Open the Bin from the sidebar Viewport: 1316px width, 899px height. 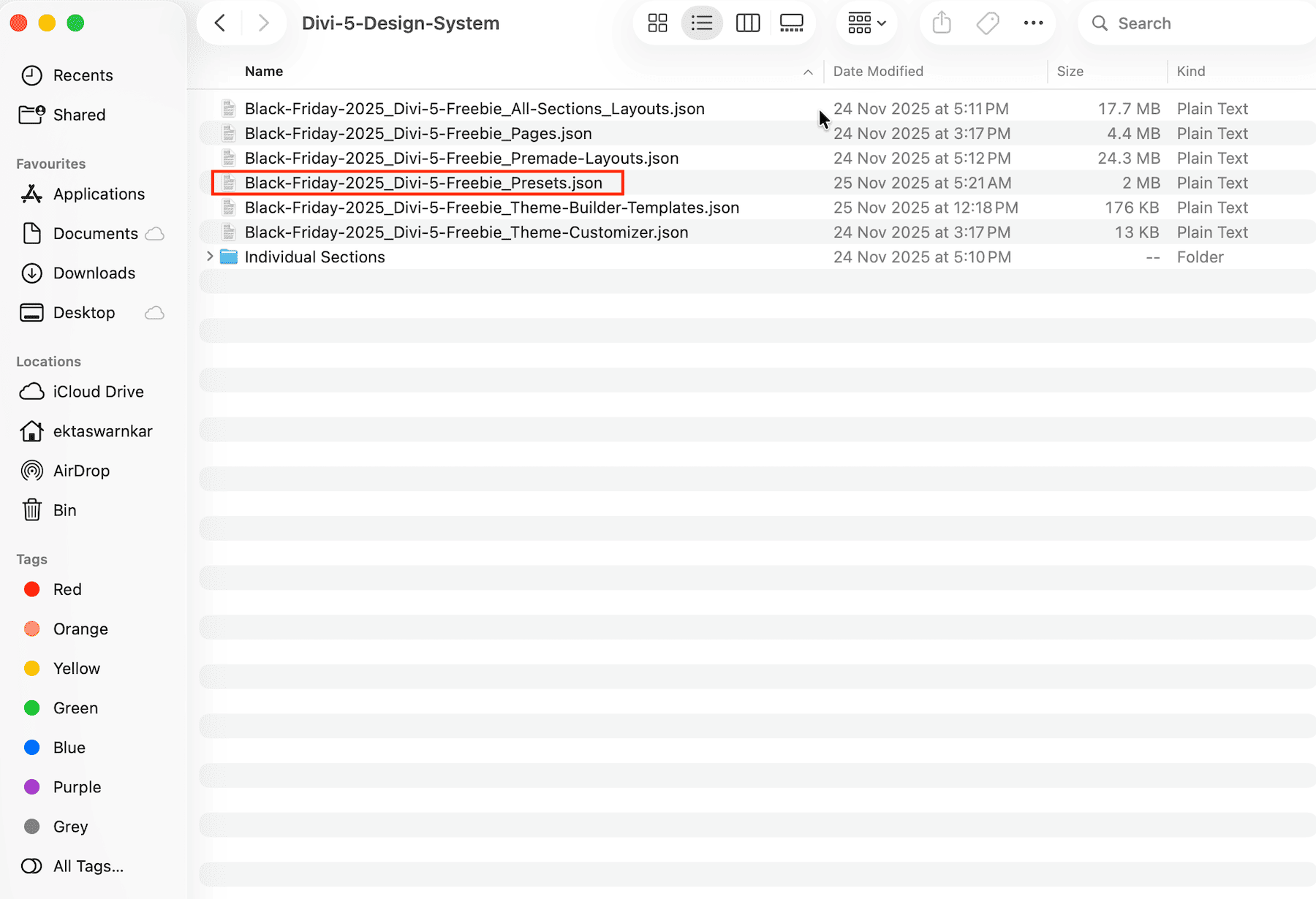pyautogui.click(x=65, y=509)
